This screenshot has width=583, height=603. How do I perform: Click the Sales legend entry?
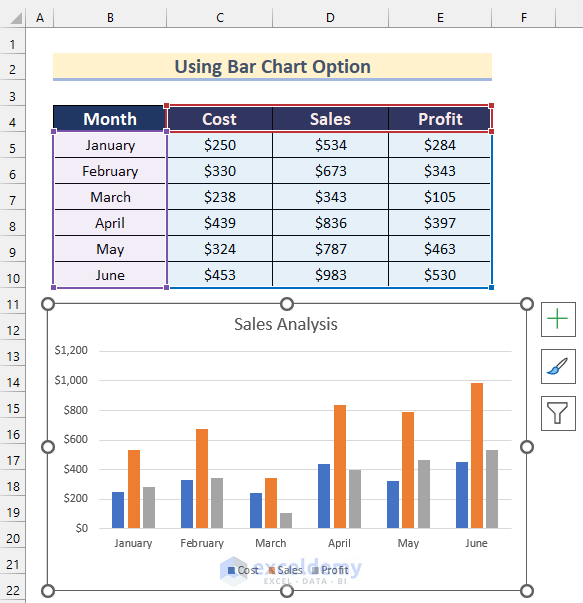285,570
